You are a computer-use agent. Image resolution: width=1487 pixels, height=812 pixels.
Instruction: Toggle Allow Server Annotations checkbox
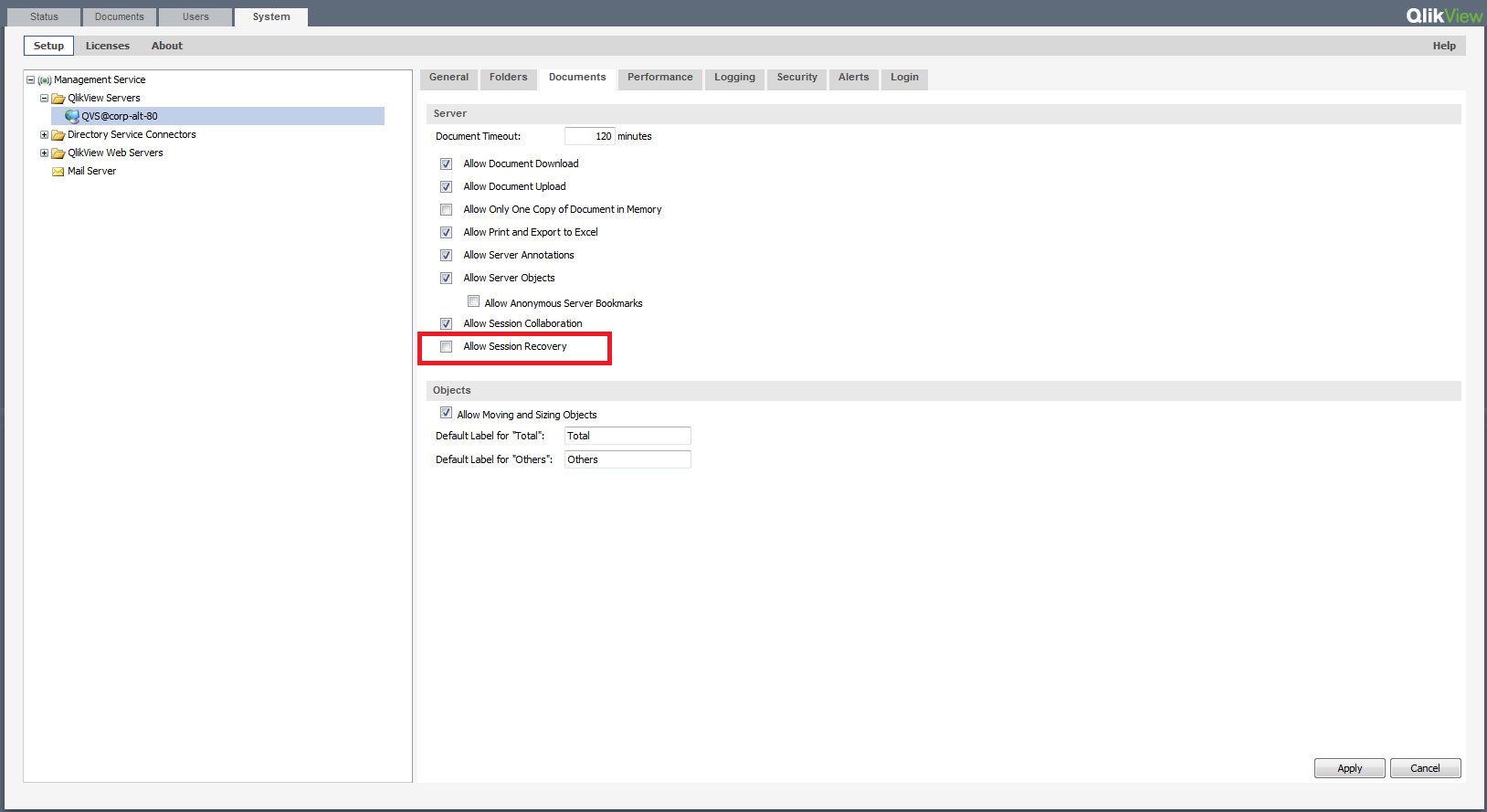point(446,256)
